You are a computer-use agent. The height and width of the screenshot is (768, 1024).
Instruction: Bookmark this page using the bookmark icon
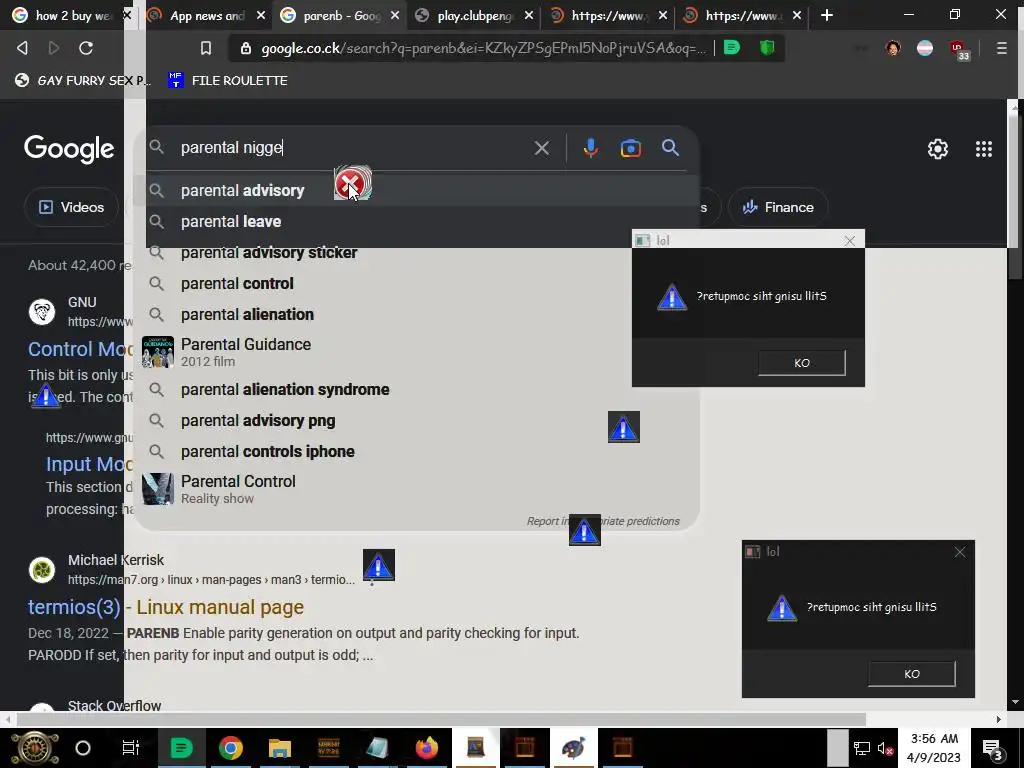point(206,48)
